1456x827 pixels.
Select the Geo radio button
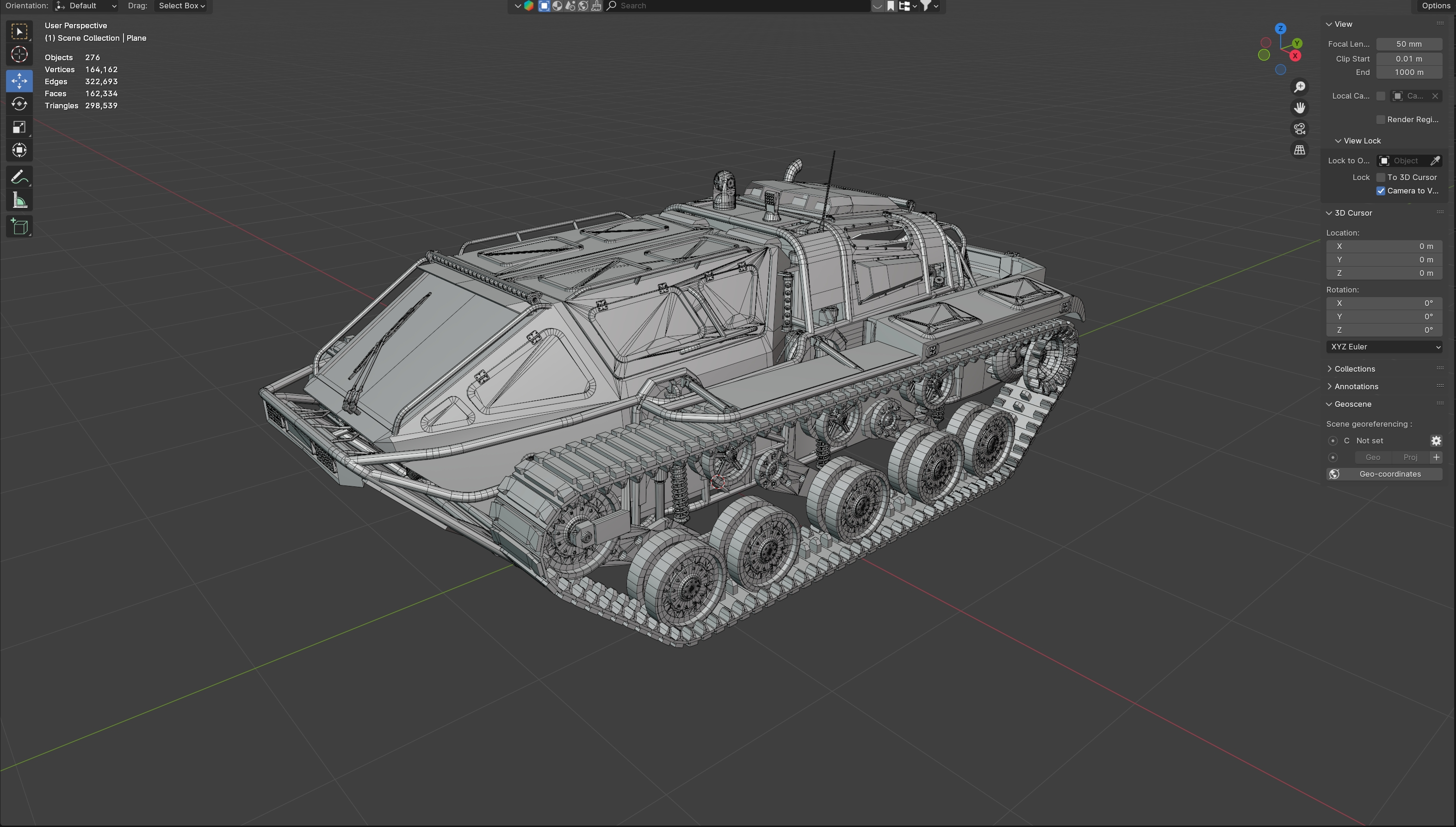(x=1333, y=457)
